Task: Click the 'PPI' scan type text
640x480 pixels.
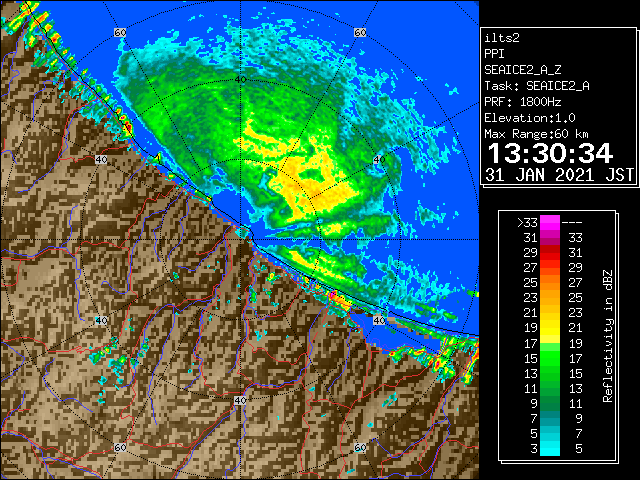Action: coord(494,54)
